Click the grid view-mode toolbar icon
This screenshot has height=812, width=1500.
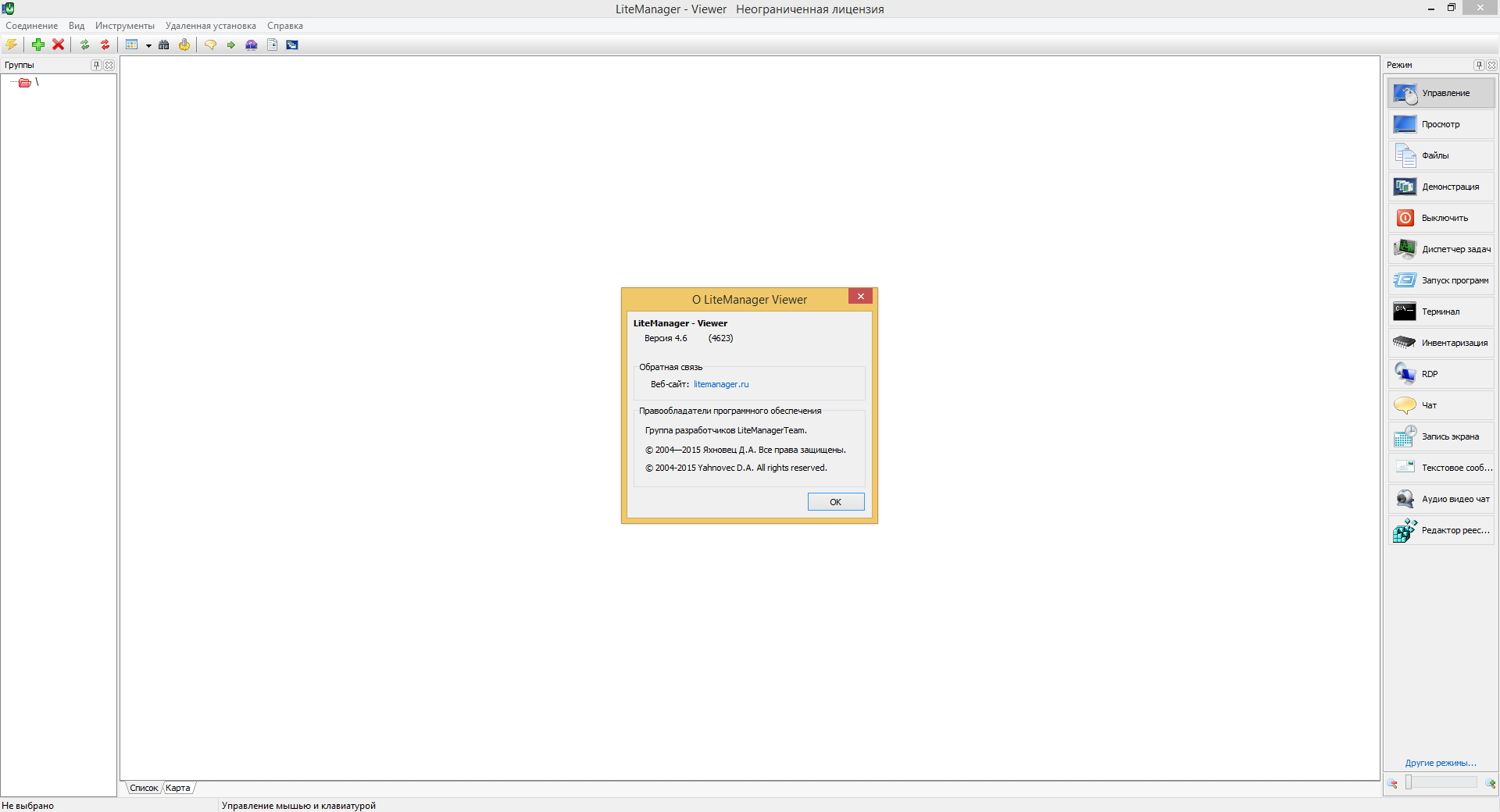pos(131,45)
